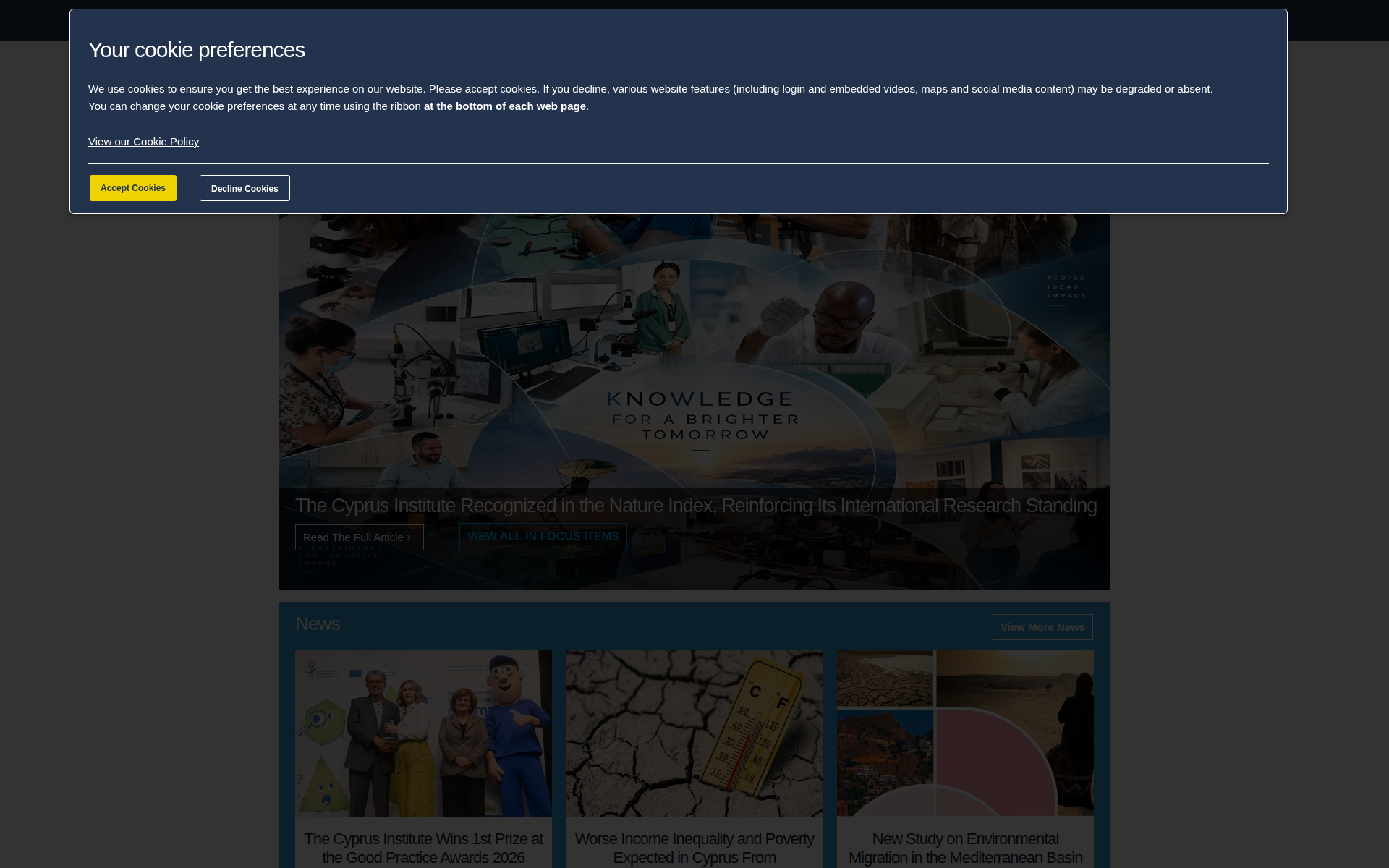Open the Good Practice Awards photo with mascot
Screen dimensions: 1389x868
pos(423,733)
